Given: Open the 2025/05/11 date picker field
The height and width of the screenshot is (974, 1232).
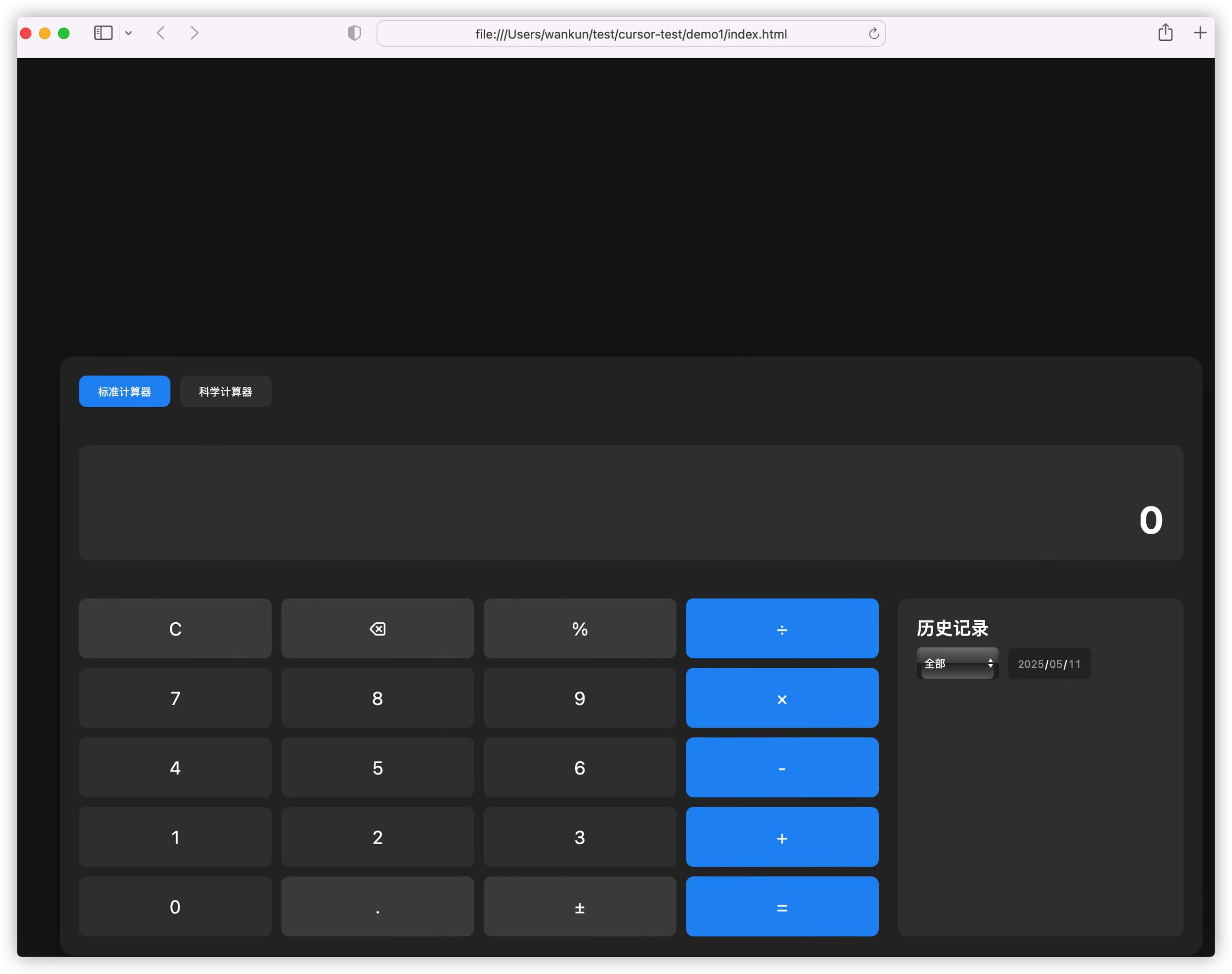Looking at the screenshot, I should pos(1049,664).
